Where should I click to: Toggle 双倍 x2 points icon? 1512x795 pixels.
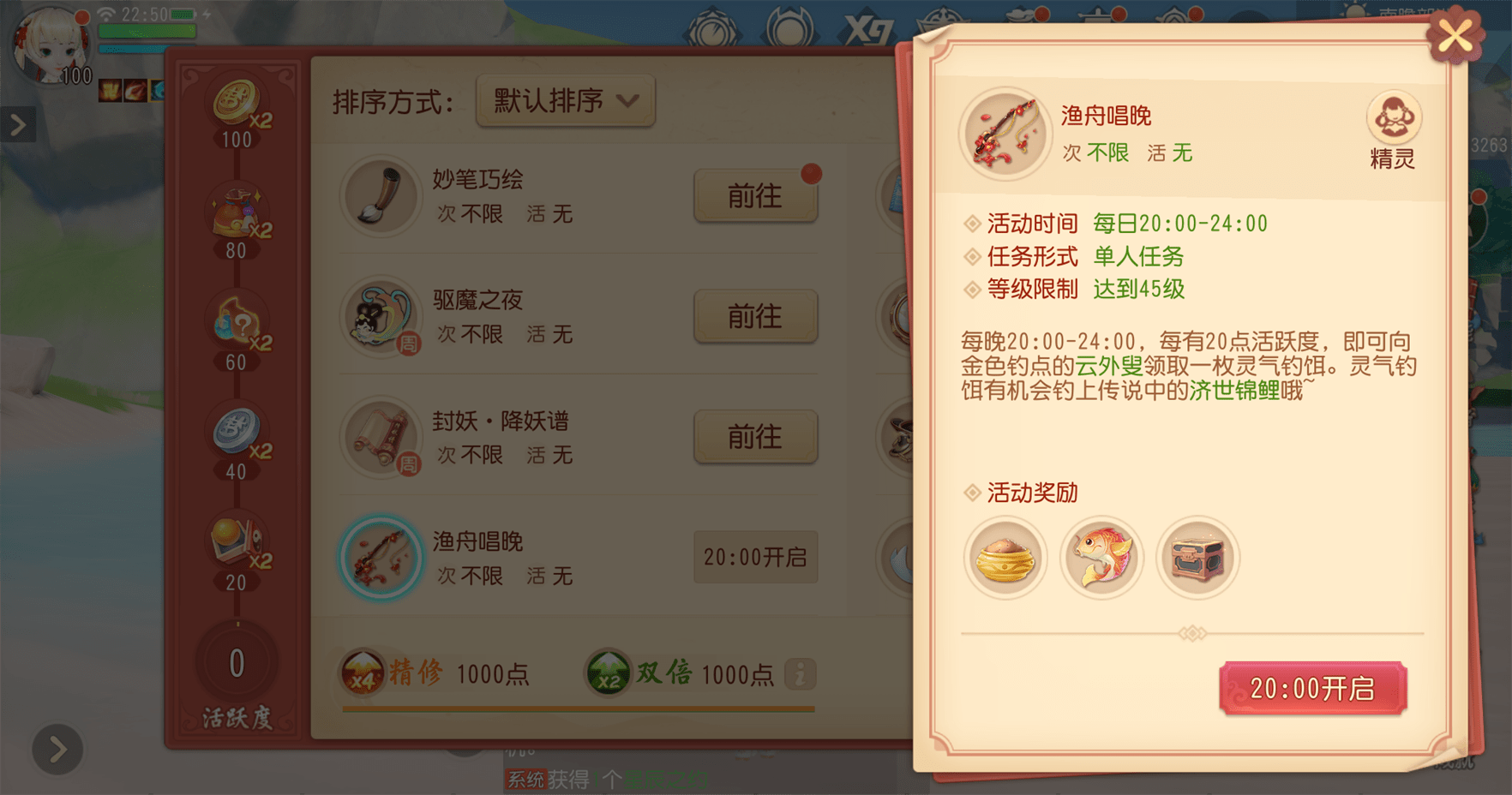[x=608, y=673]
